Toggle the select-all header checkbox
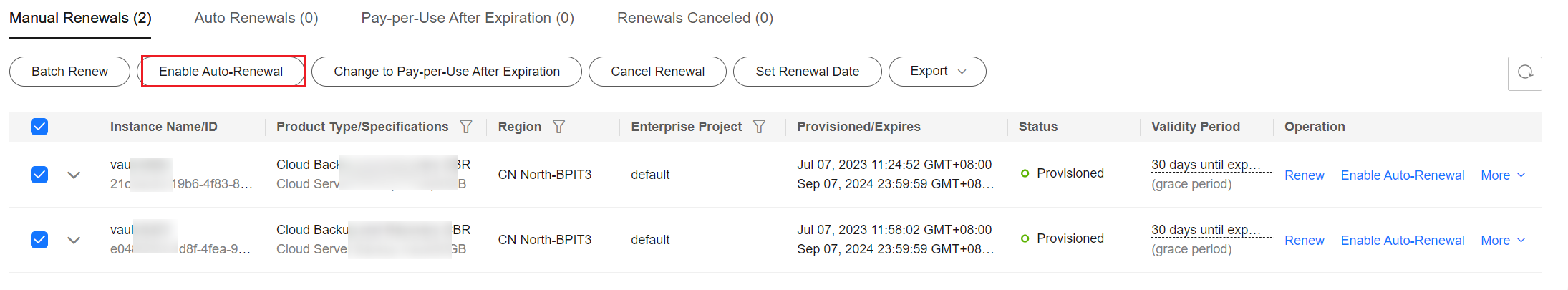Image resolution: width=1568 pixels, height=290 pixels. point(39,127)
